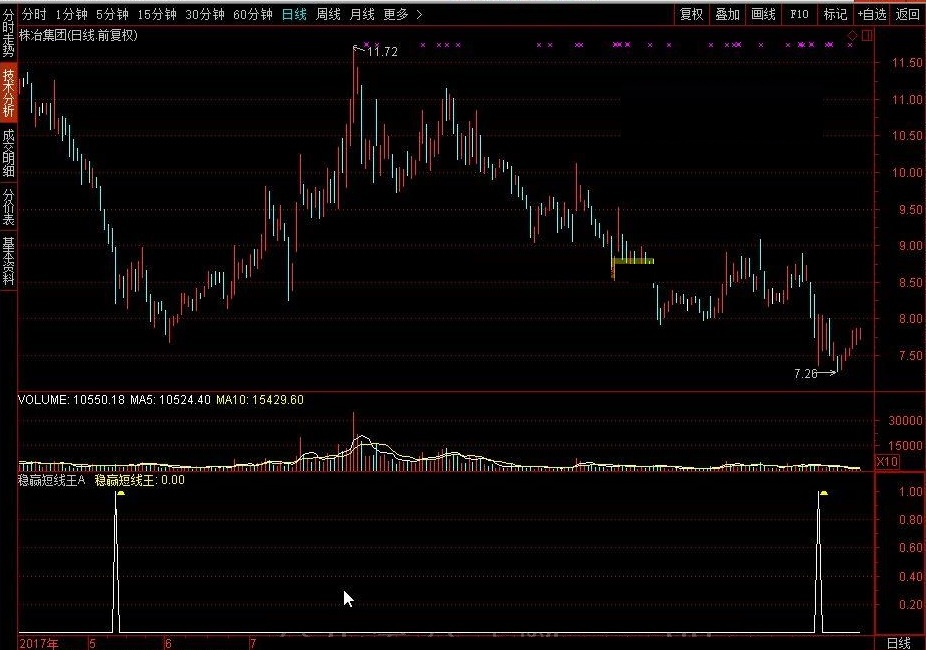This screenshot has width=926, height=650.
Task: Click the 返回 back button
Action: click(x=908, y=14)
